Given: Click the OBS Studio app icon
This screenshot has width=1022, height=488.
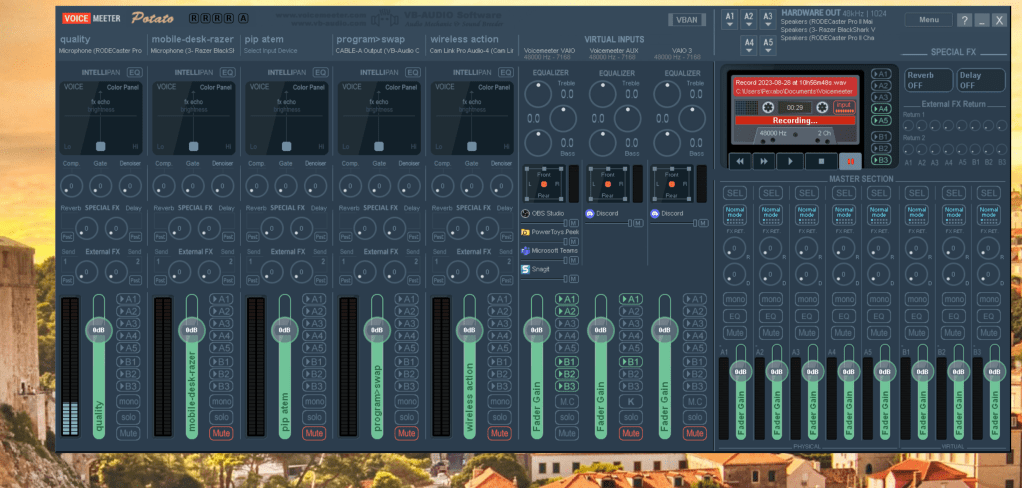Looking at the screenshot, I should 525,213.
